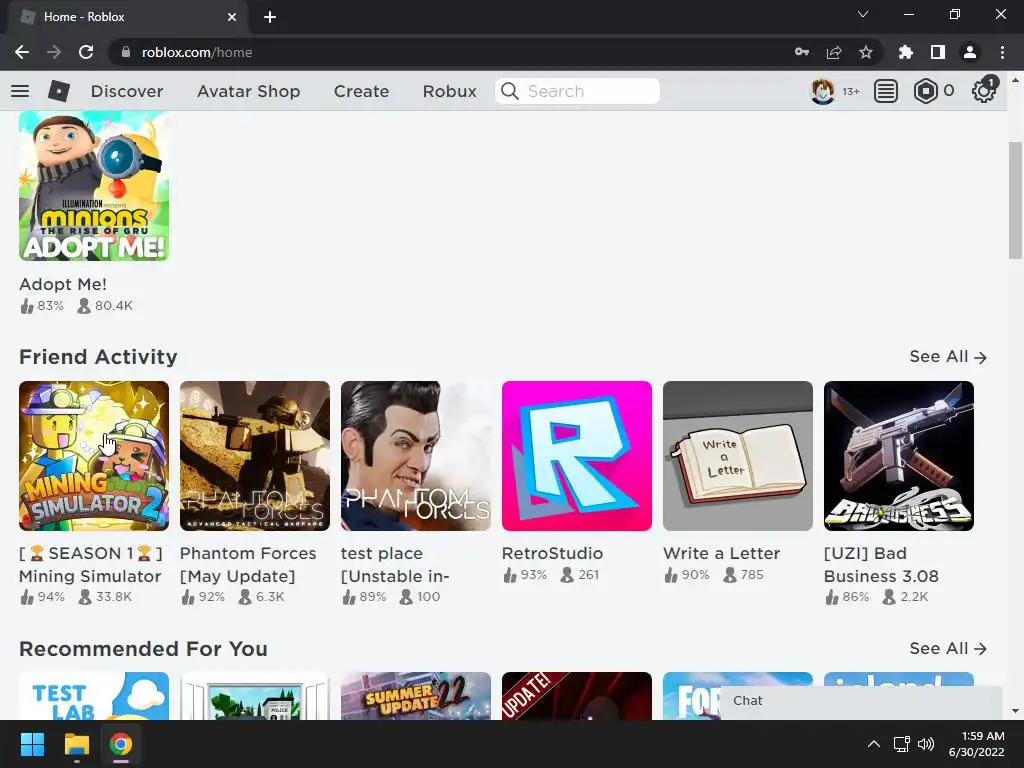1024x768 pixels.
Task: Open Phantom Forces [May Update] title
Action: pos(248,565)
